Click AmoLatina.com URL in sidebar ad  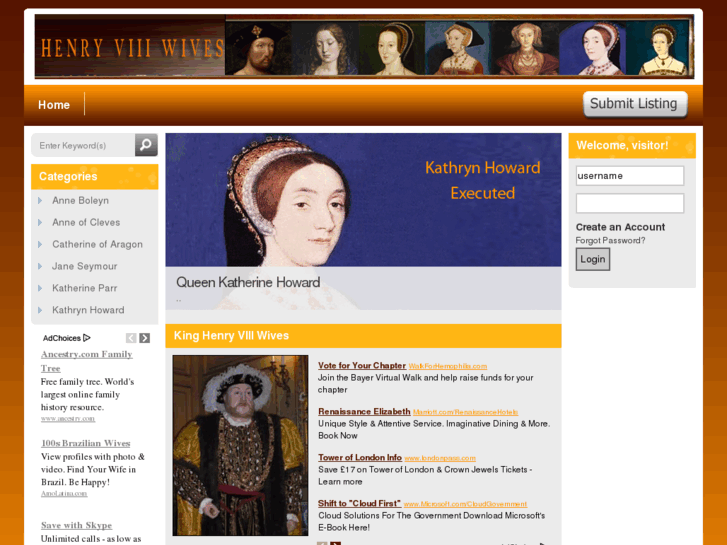click(x=64, y=494)
